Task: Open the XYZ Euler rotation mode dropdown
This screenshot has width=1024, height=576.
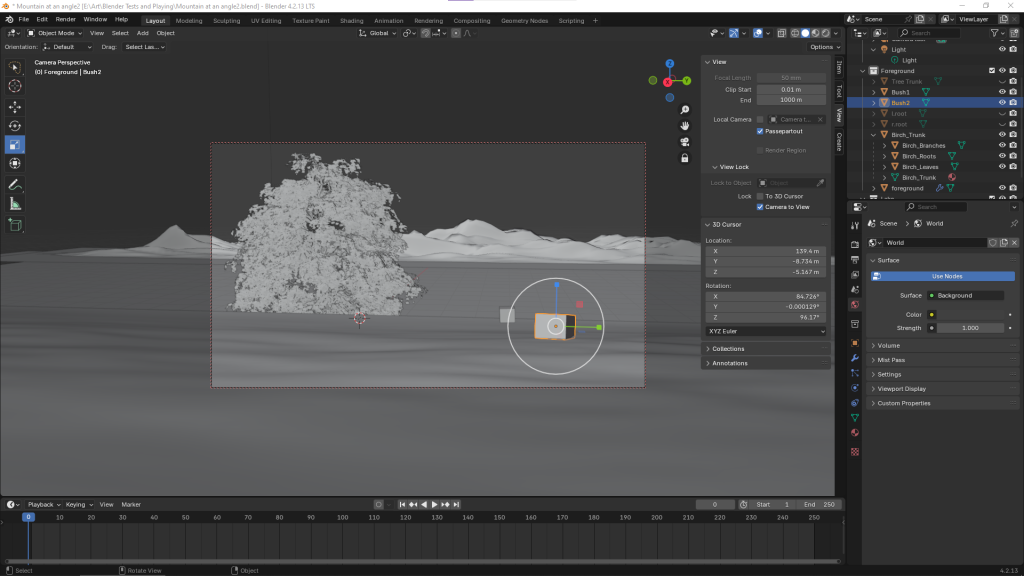Action: tap(765, 331)
